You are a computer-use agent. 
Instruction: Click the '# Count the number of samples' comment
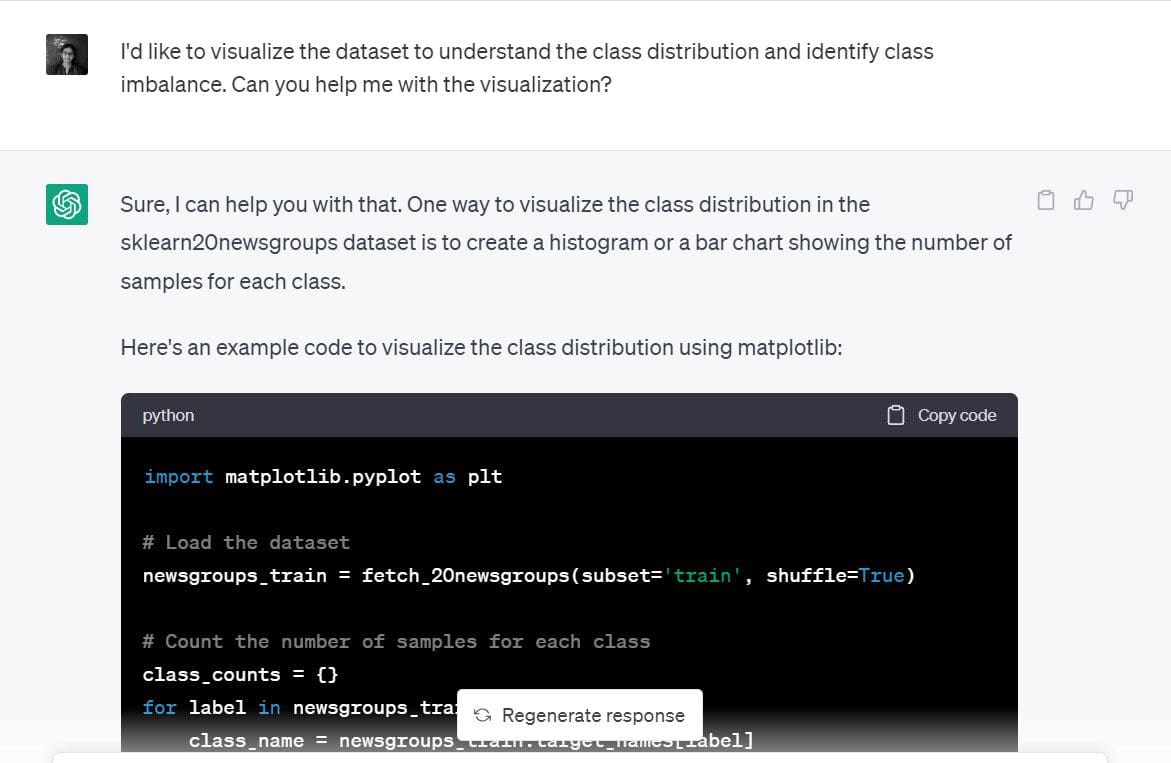tap(396, 641)
